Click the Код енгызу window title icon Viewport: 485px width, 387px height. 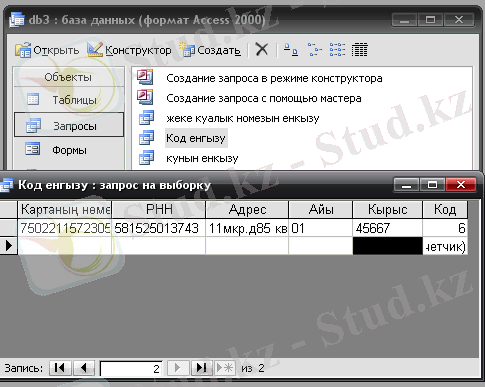7,185
